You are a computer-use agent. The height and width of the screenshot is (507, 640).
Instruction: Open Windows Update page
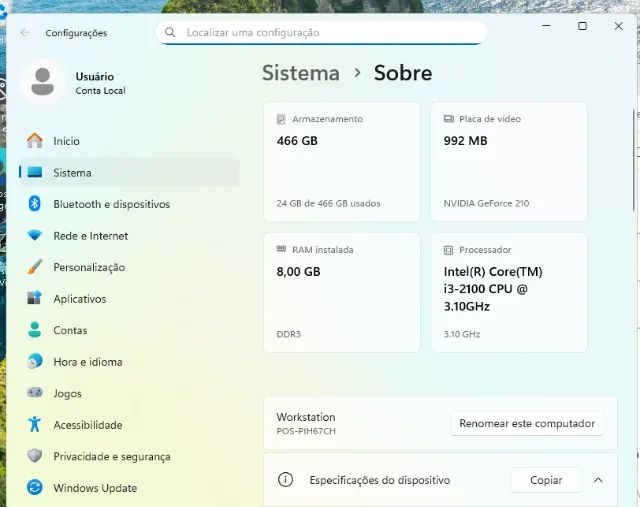point(129,488)
